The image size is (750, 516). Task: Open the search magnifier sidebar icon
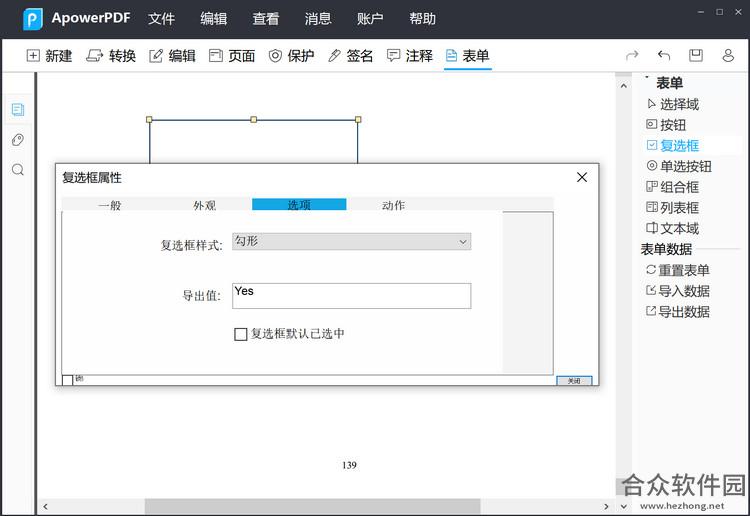18,170
